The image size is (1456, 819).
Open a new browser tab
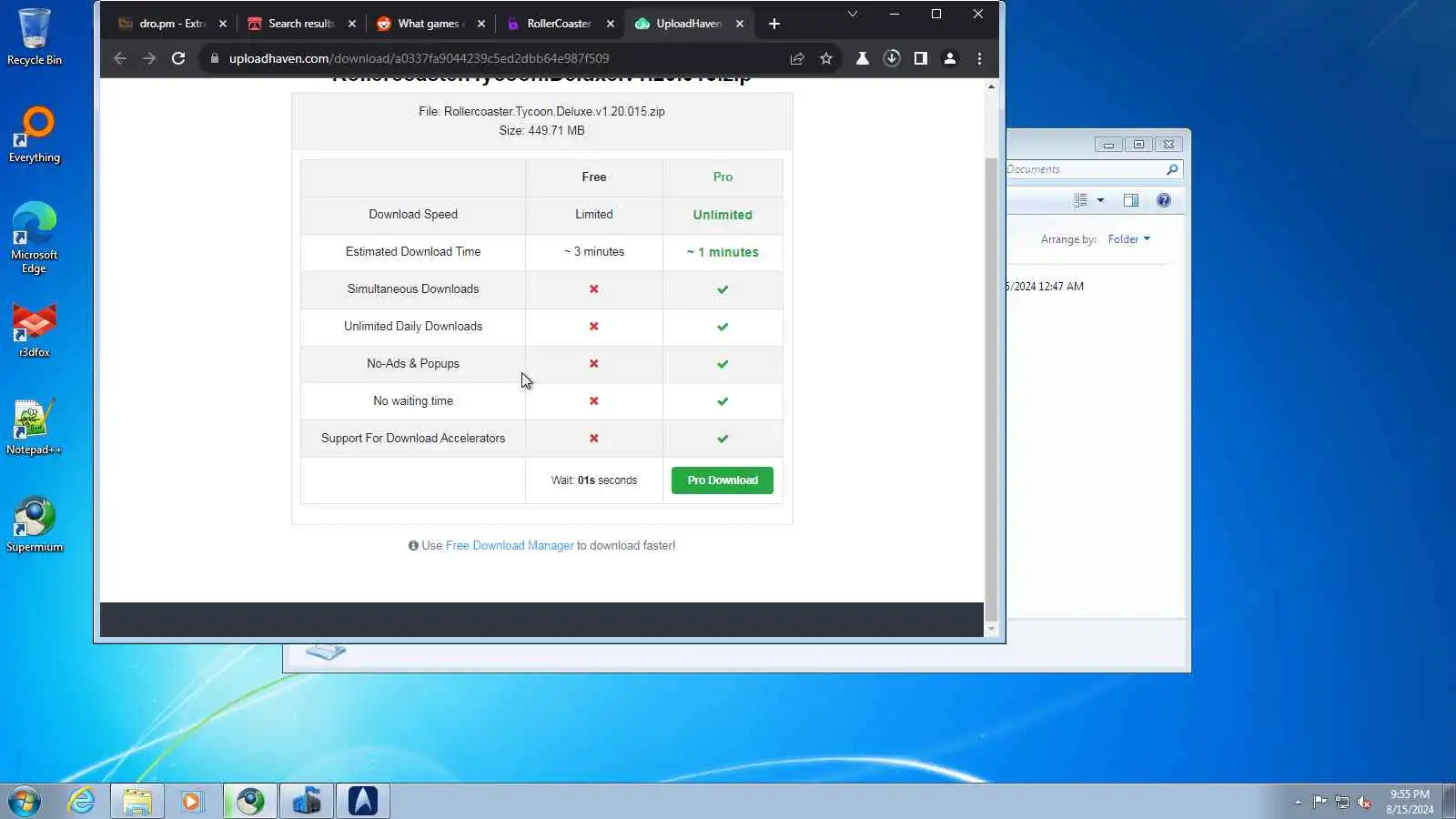click(x=774, y=24)
